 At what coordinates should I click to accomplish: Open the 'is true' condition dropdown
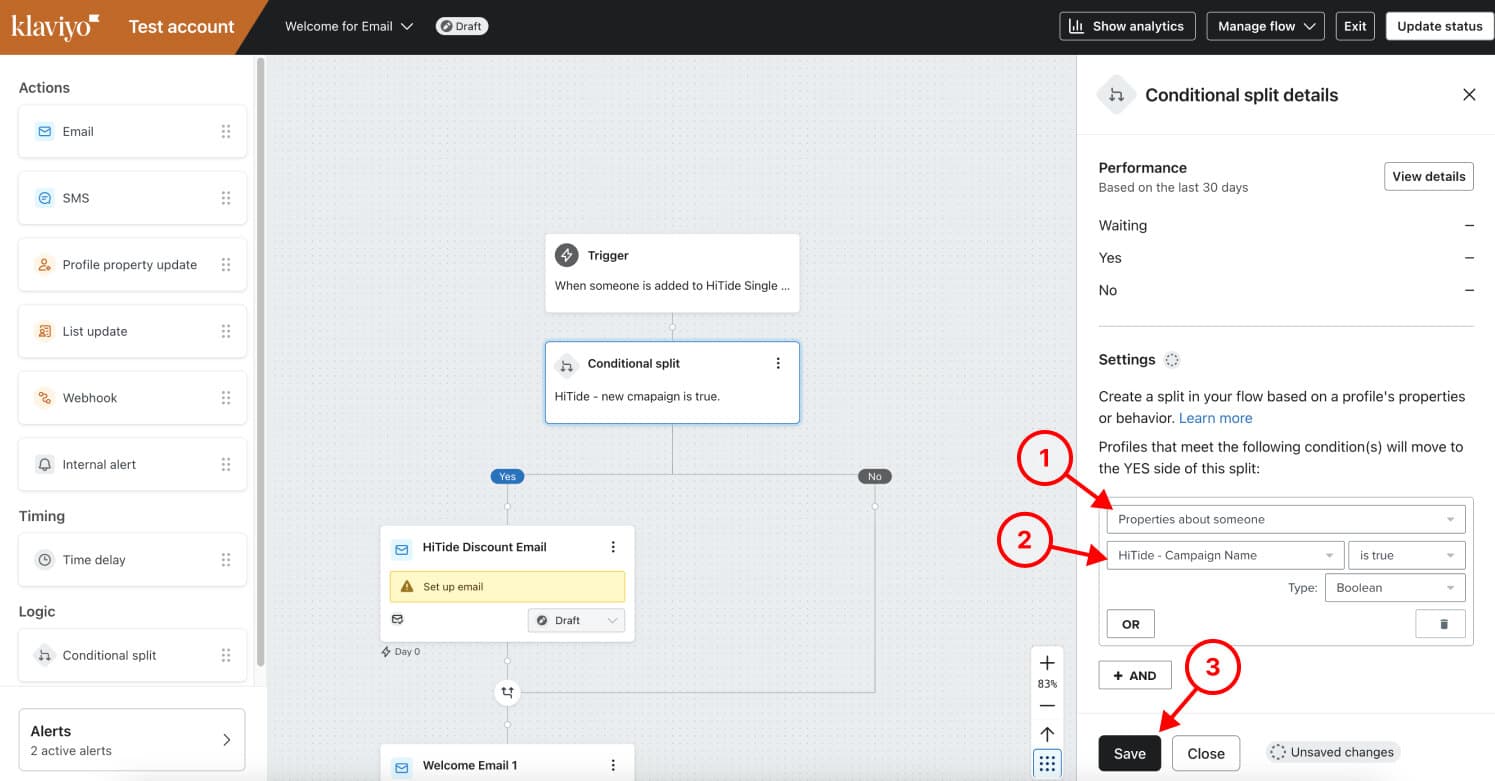pos(1406,555)
